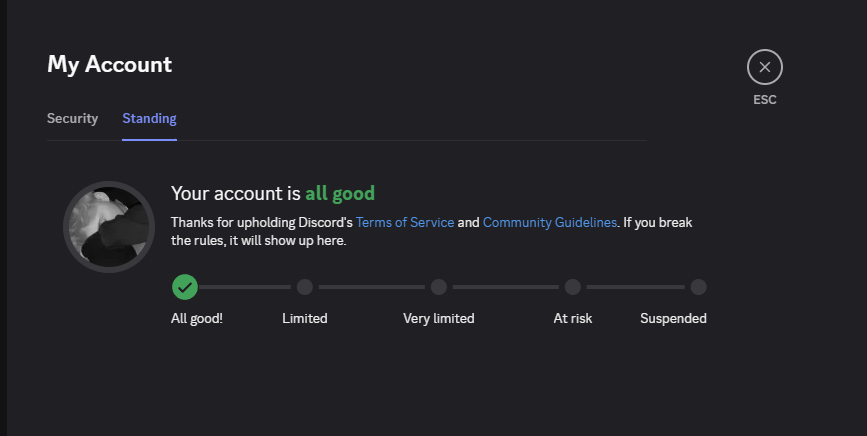Image resolution: width=867 pixels, height=436 pixels.
Task: Close settings with the X circle icon
Action: point(765,67)
